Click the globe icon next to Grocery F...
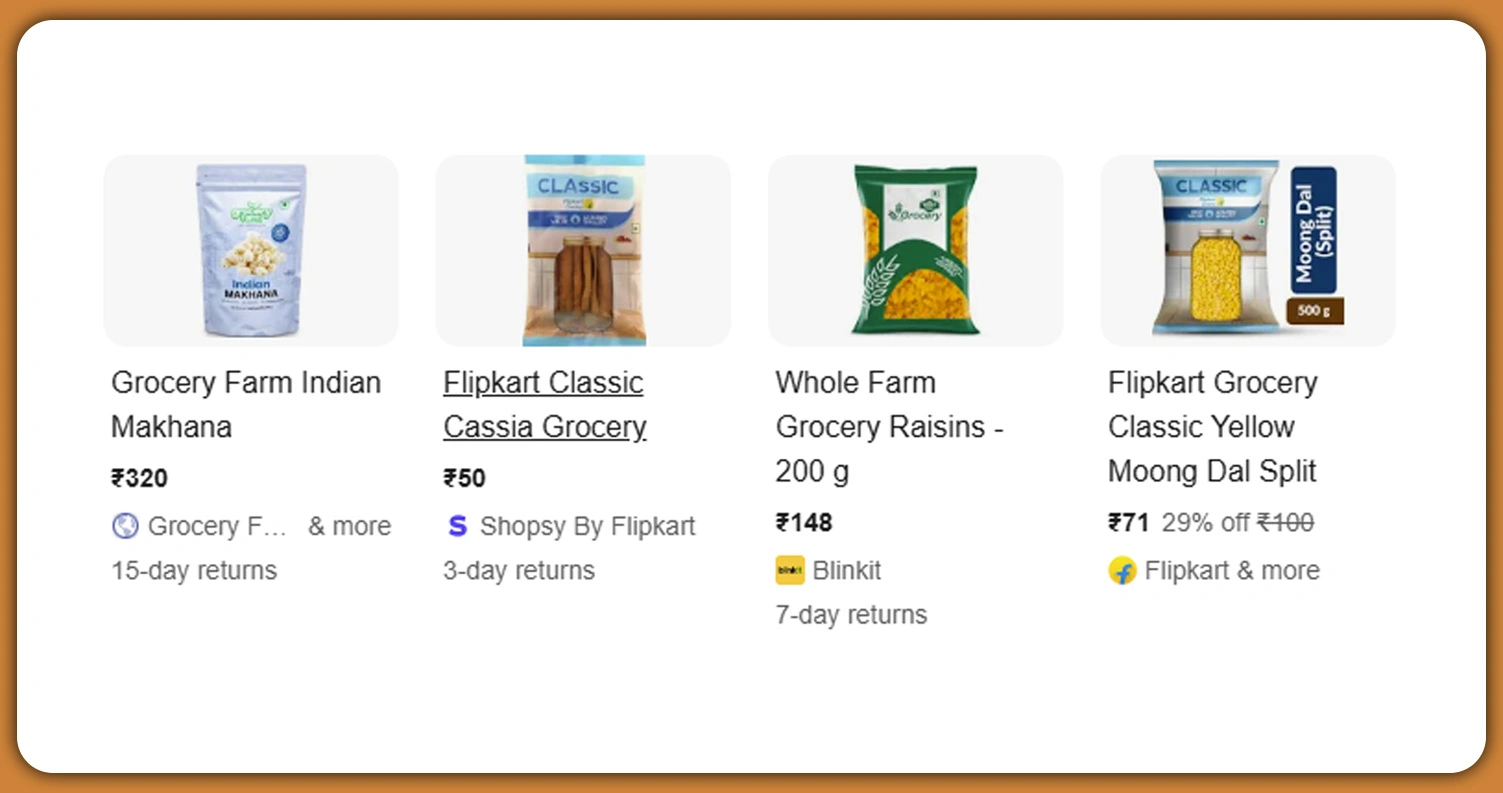This screenshot has width=1503, height=793. [124, 525]
